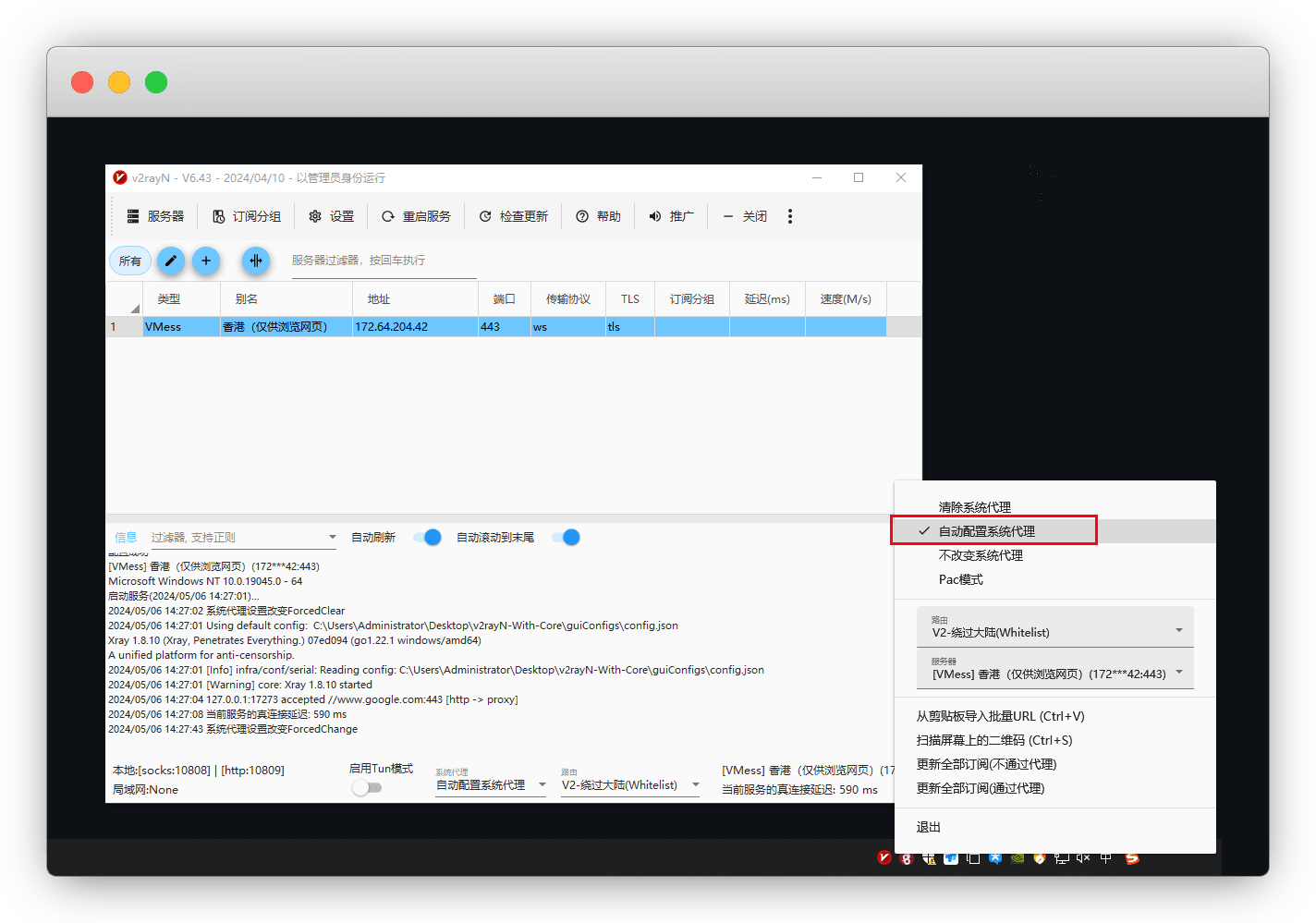Toggle the 自动刷新 switch
The height and width of the screenshot is (923, 1316).
(x=427, y=538)
